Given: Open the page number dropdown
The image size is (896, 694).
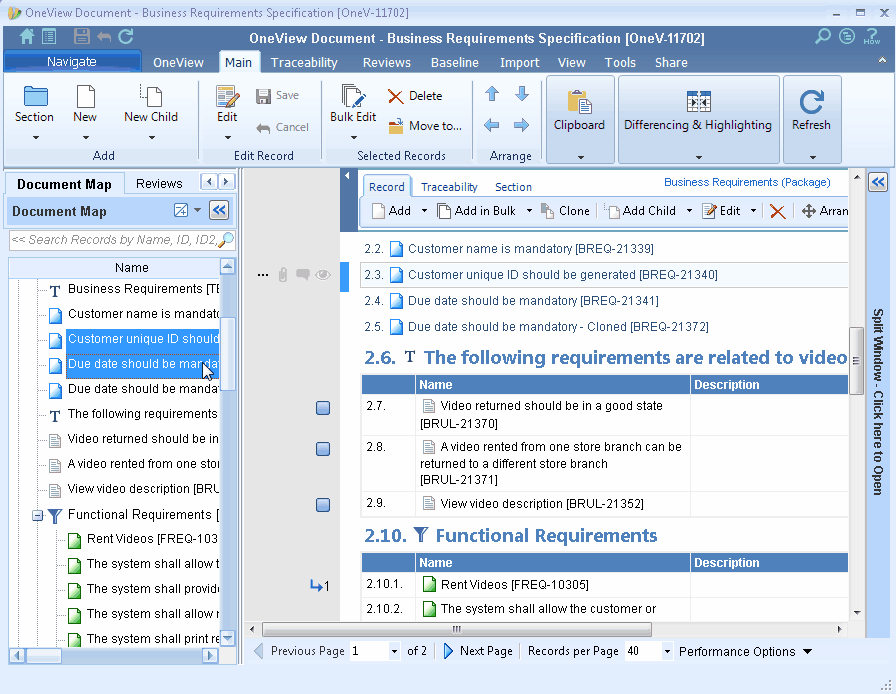Looking at the screenshot, I should pyautogui.click(x=394, y=651).
